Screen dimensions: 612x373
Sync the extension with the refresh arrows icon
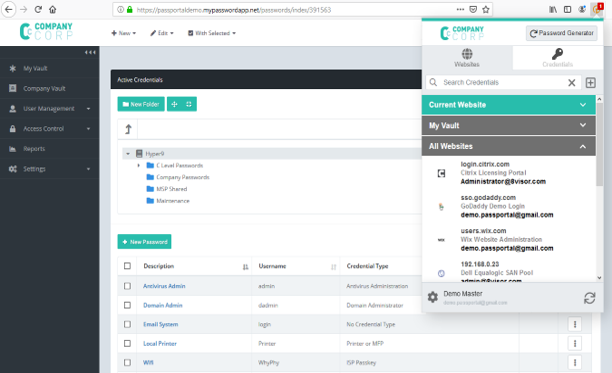pos(589,298)
